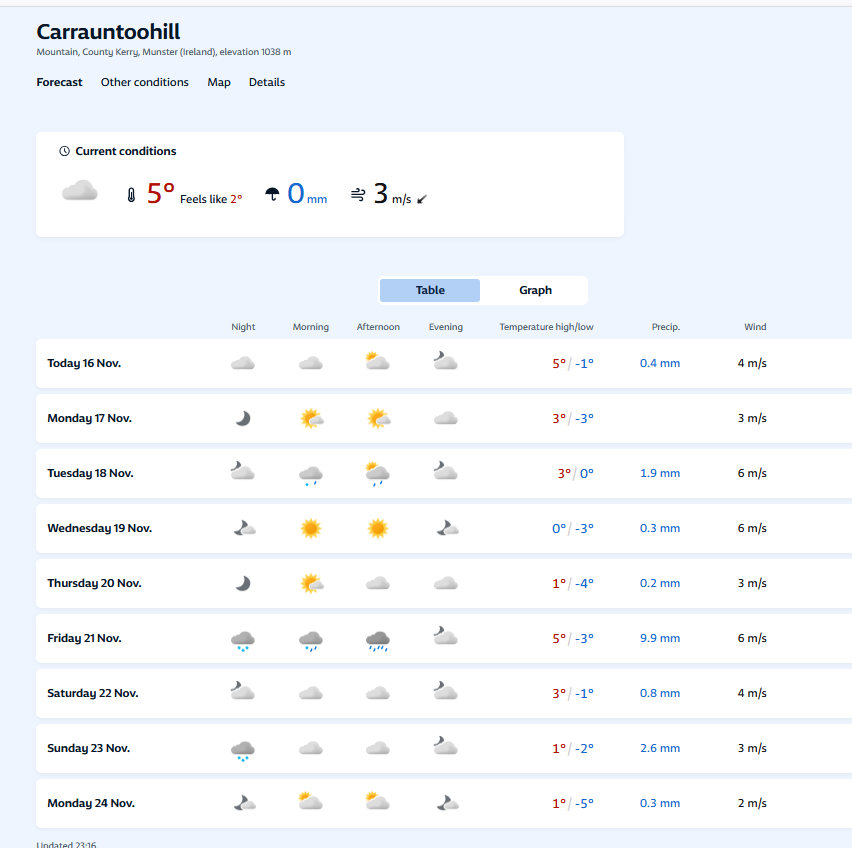Expand the Thursday 20 Nov. forecast row
This screenshot has width=852, height=848.
pos(444,583)
